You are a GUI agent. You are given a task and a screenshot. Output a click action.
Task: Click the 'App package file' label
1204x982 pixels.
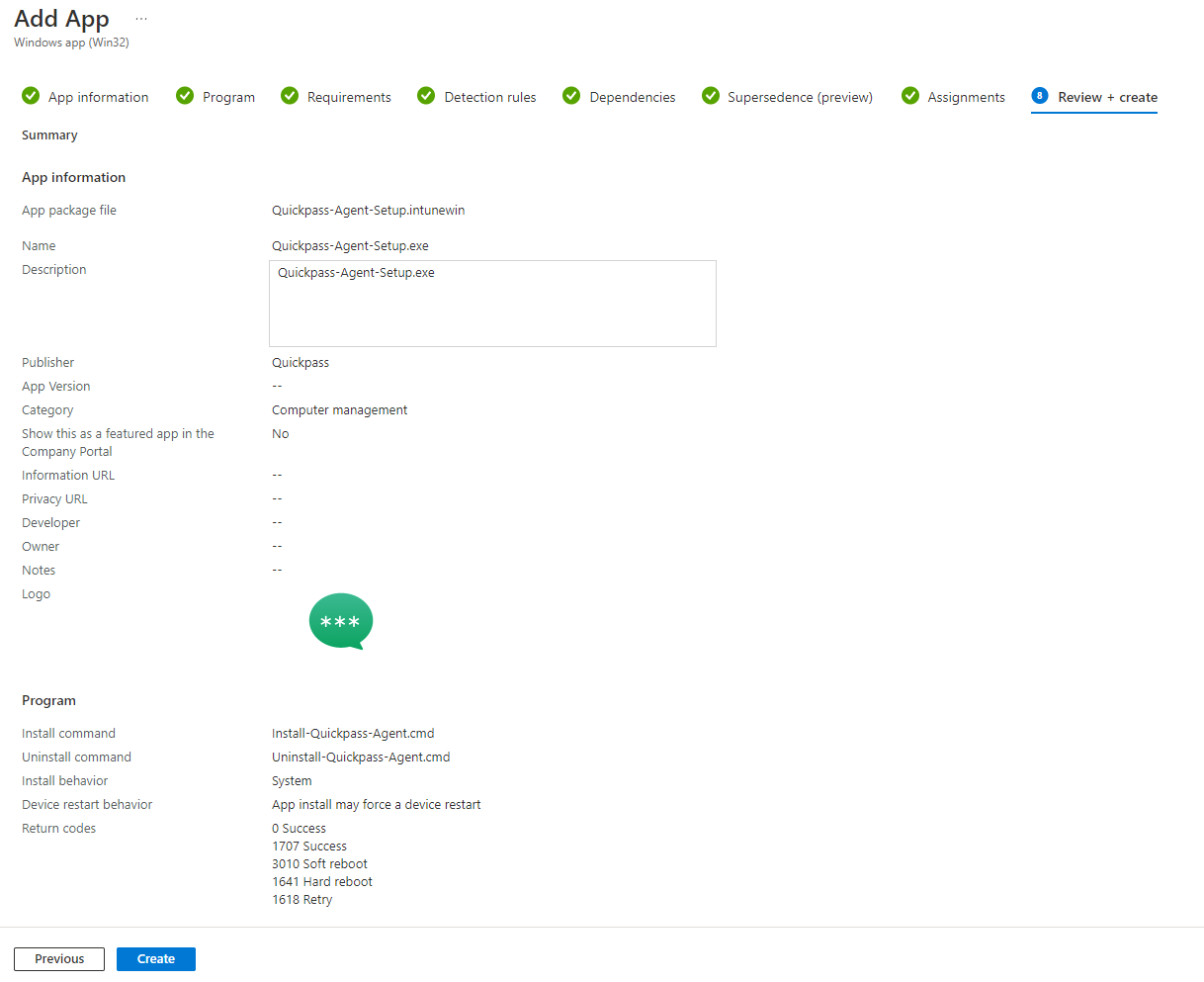coord(69,211)
